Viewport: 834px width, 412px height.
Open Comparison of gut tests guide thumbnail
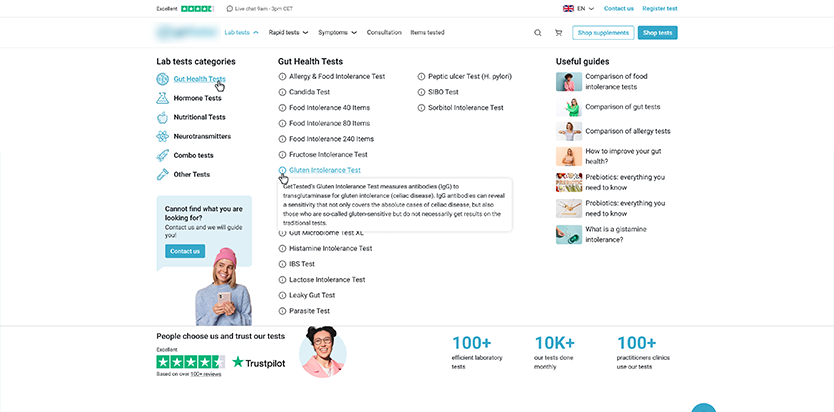tap(568, 107)
